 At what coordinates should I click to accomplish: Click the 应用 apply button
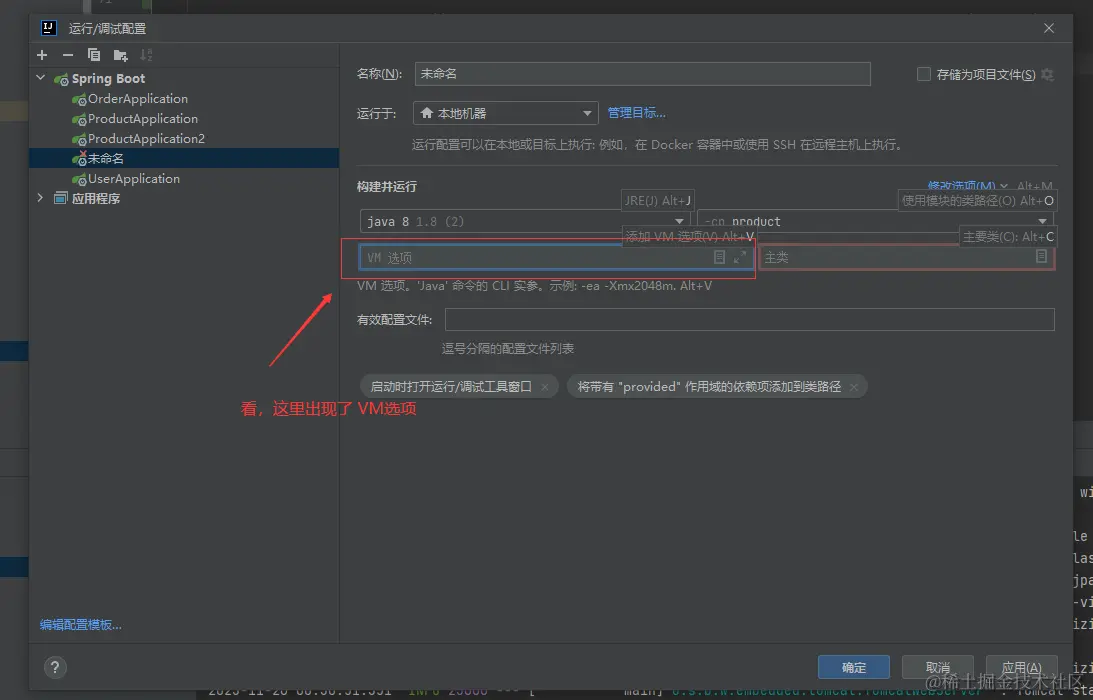(1022, 667)
